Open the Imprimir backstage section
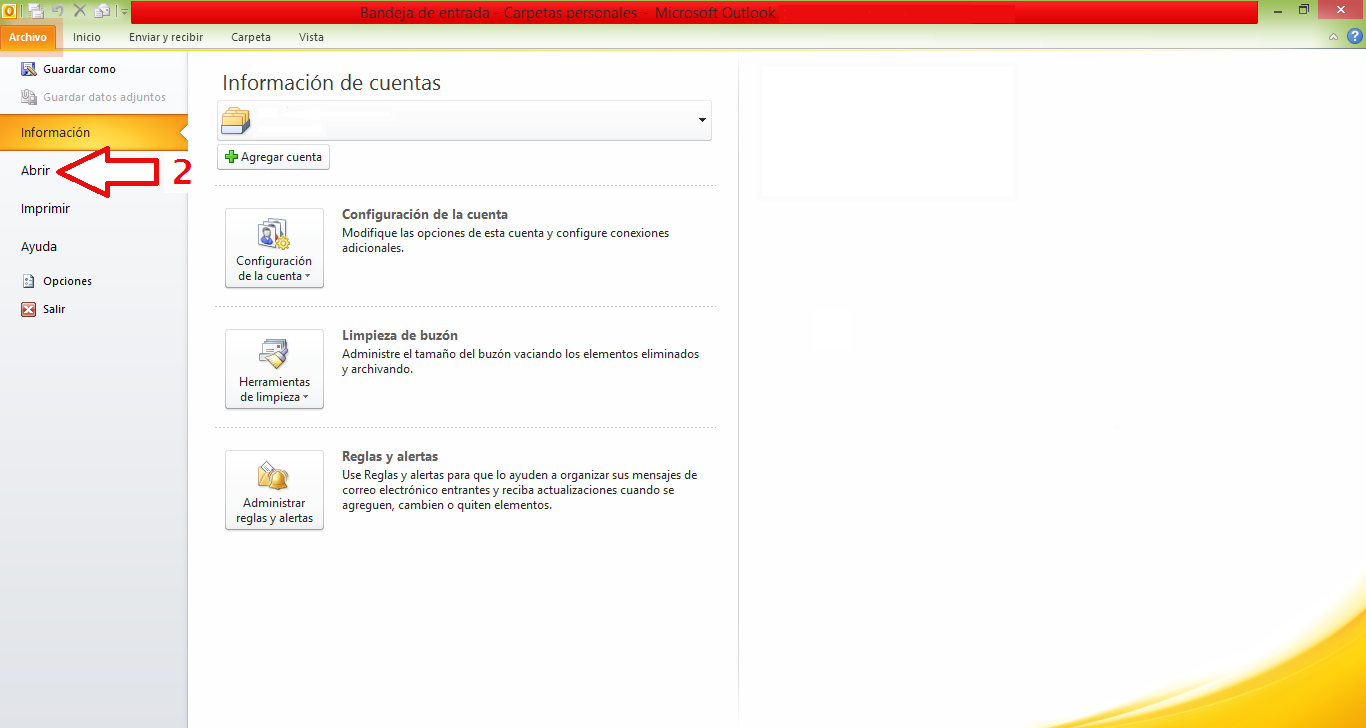Image resolution: width=1366 pixels, height=728 pixels. pos(45,209)
